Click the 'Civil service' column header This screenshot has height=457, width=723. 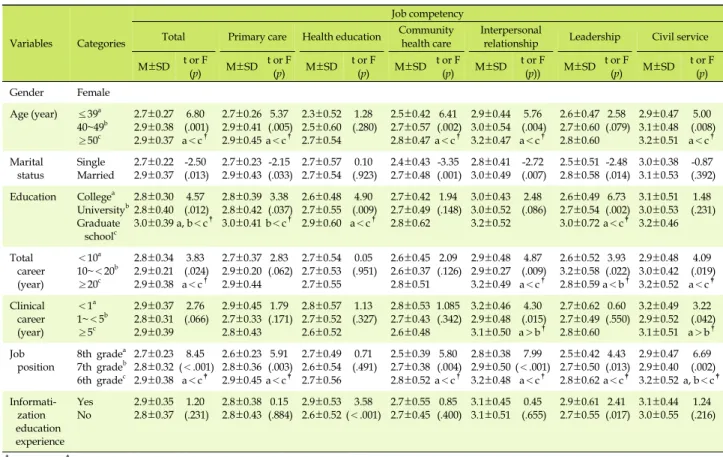(680, 37)
